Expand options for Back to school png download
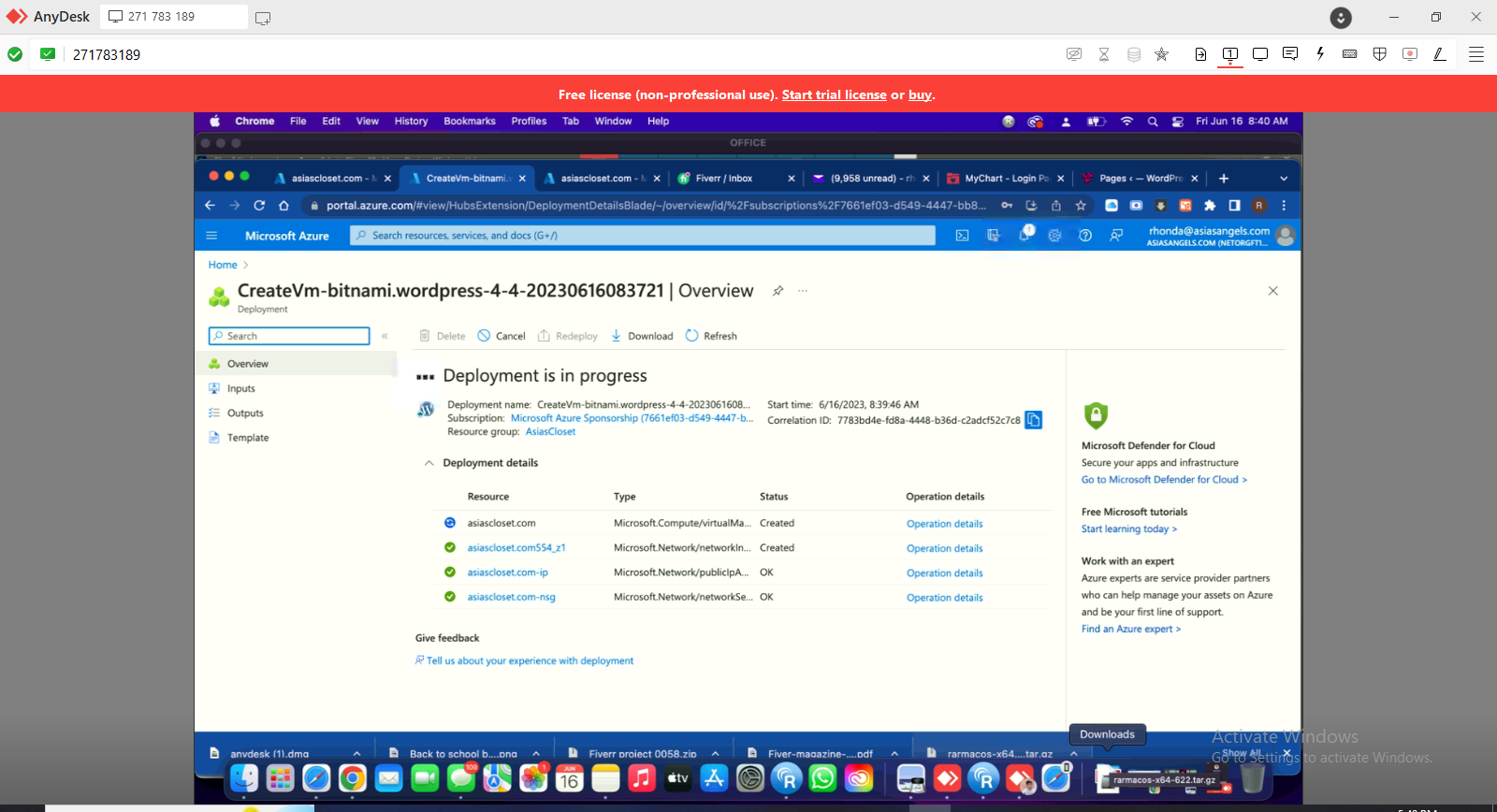Screen dimensions: 1497x812 tap(536, 753)
